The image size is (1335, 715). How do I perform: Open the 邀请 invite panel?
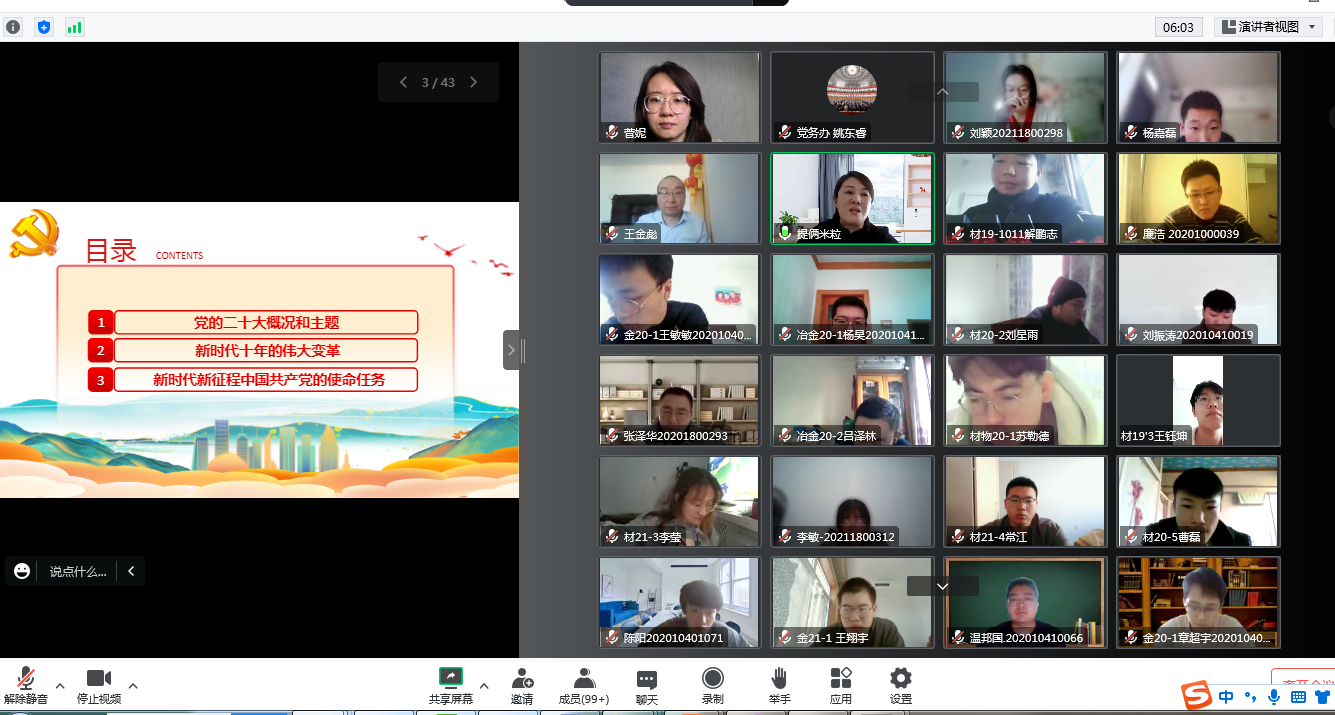(521, 685)
